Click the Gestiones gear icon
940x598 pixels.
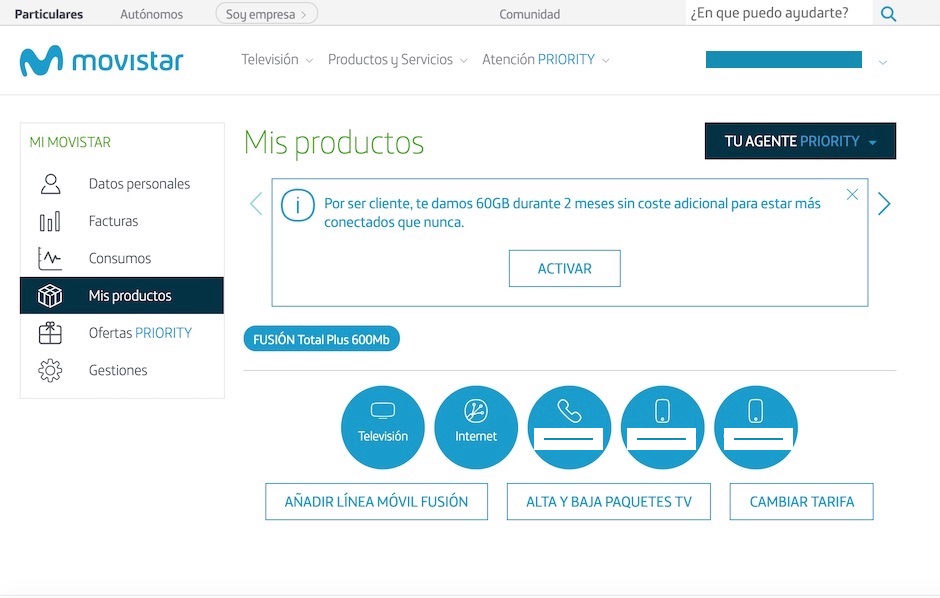50,370
